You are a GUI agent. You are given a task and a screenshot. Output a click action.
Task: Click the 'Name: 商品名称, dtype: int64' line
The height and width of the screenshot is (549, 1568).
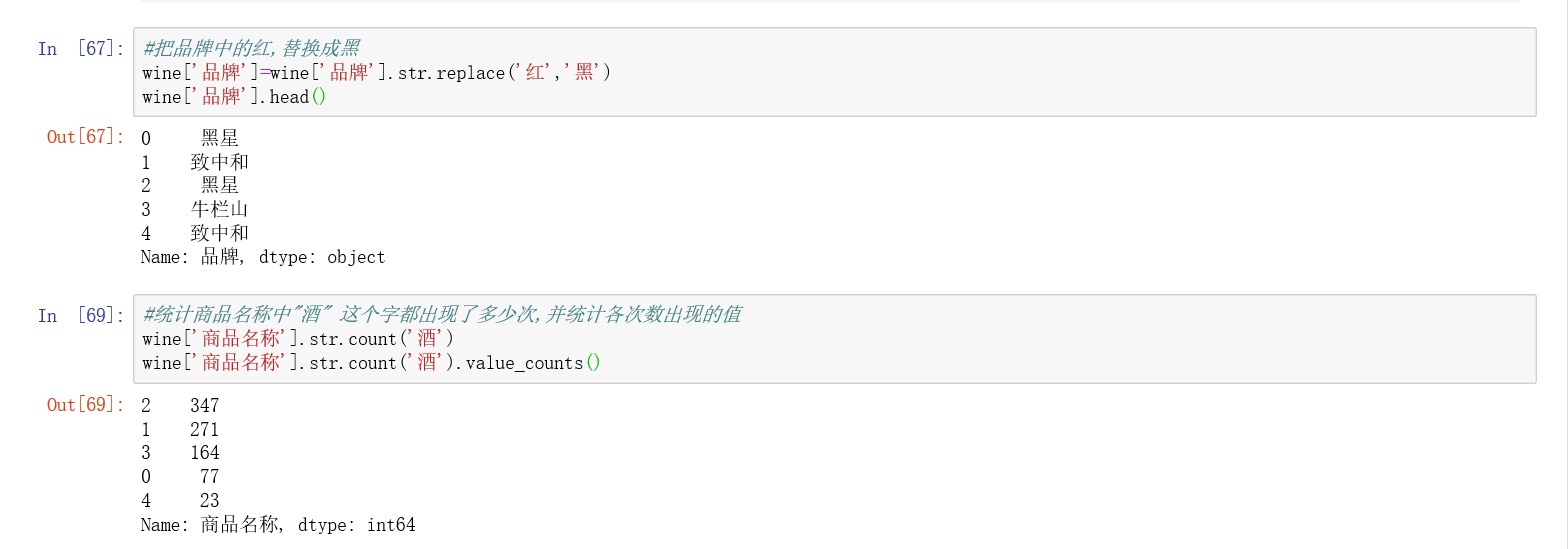click(x=278, y=525)
